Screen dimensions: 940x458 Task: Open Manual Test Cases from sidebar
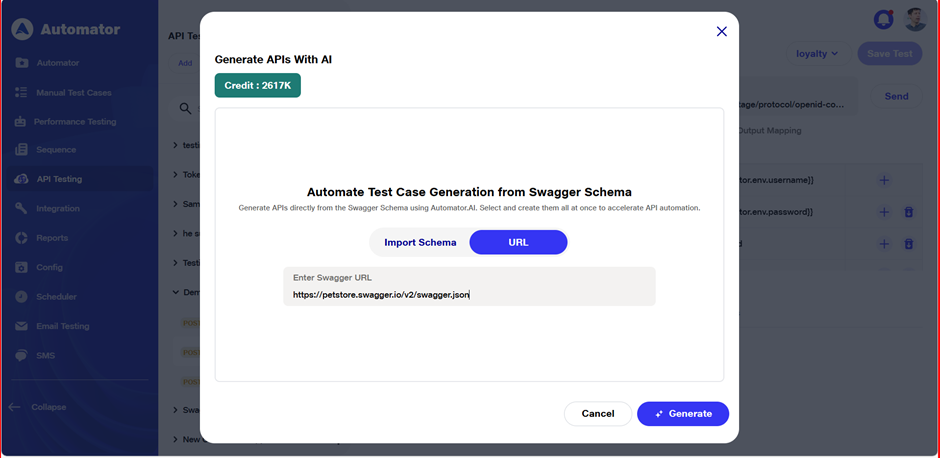73,92
